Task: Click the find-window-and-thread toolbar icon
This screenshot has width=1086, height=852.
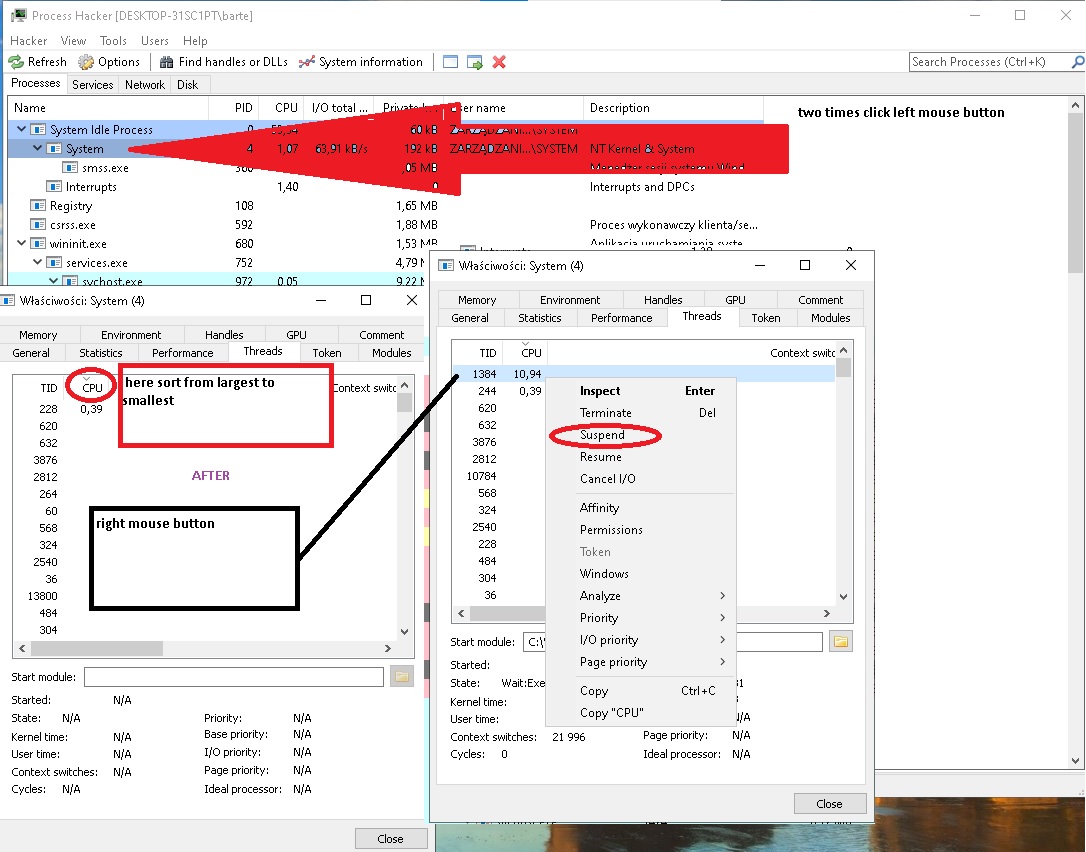Action: point(474,62)
